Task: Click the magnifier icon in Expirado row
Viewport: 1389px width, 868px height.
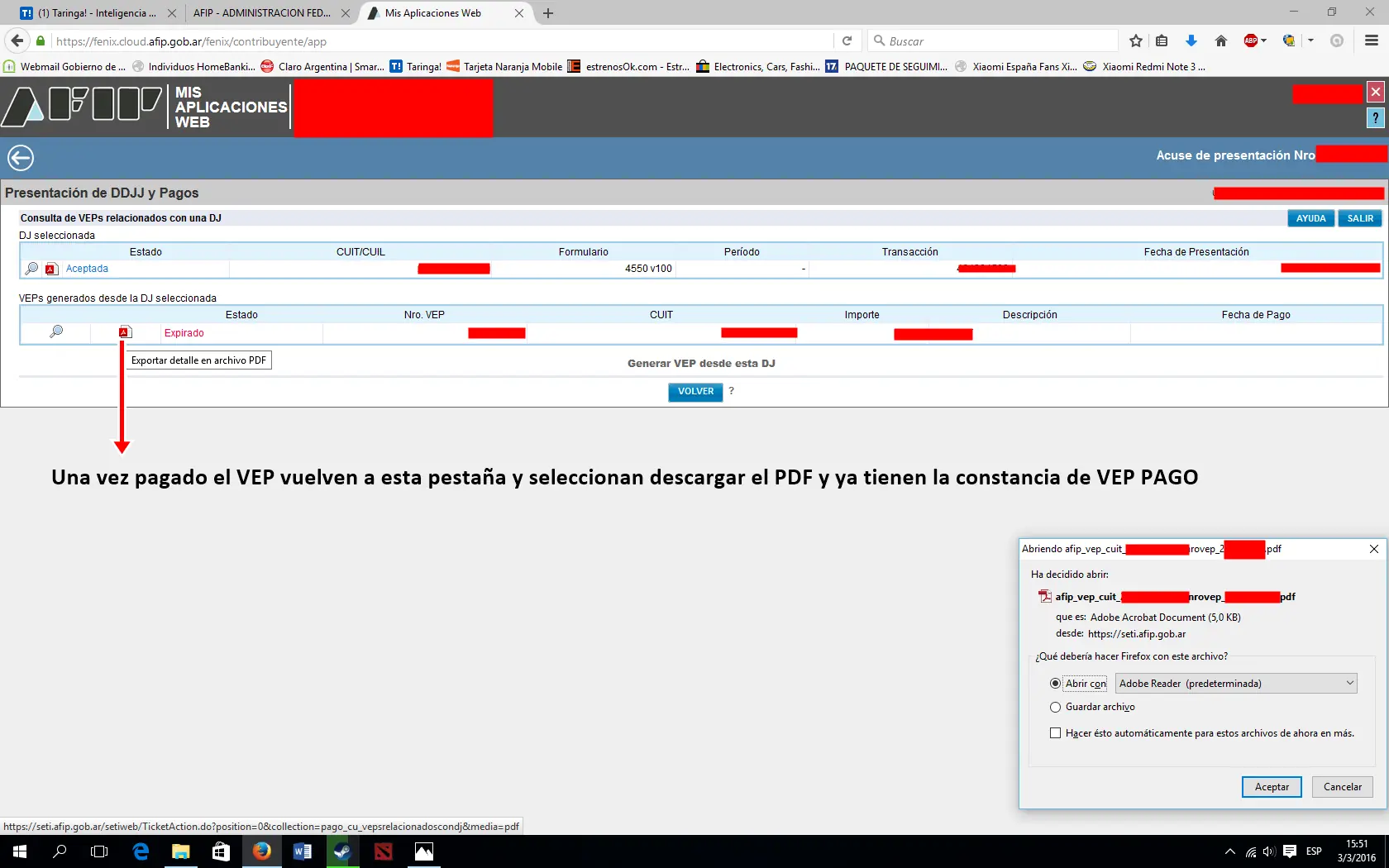Action: (x=56, y=331)
